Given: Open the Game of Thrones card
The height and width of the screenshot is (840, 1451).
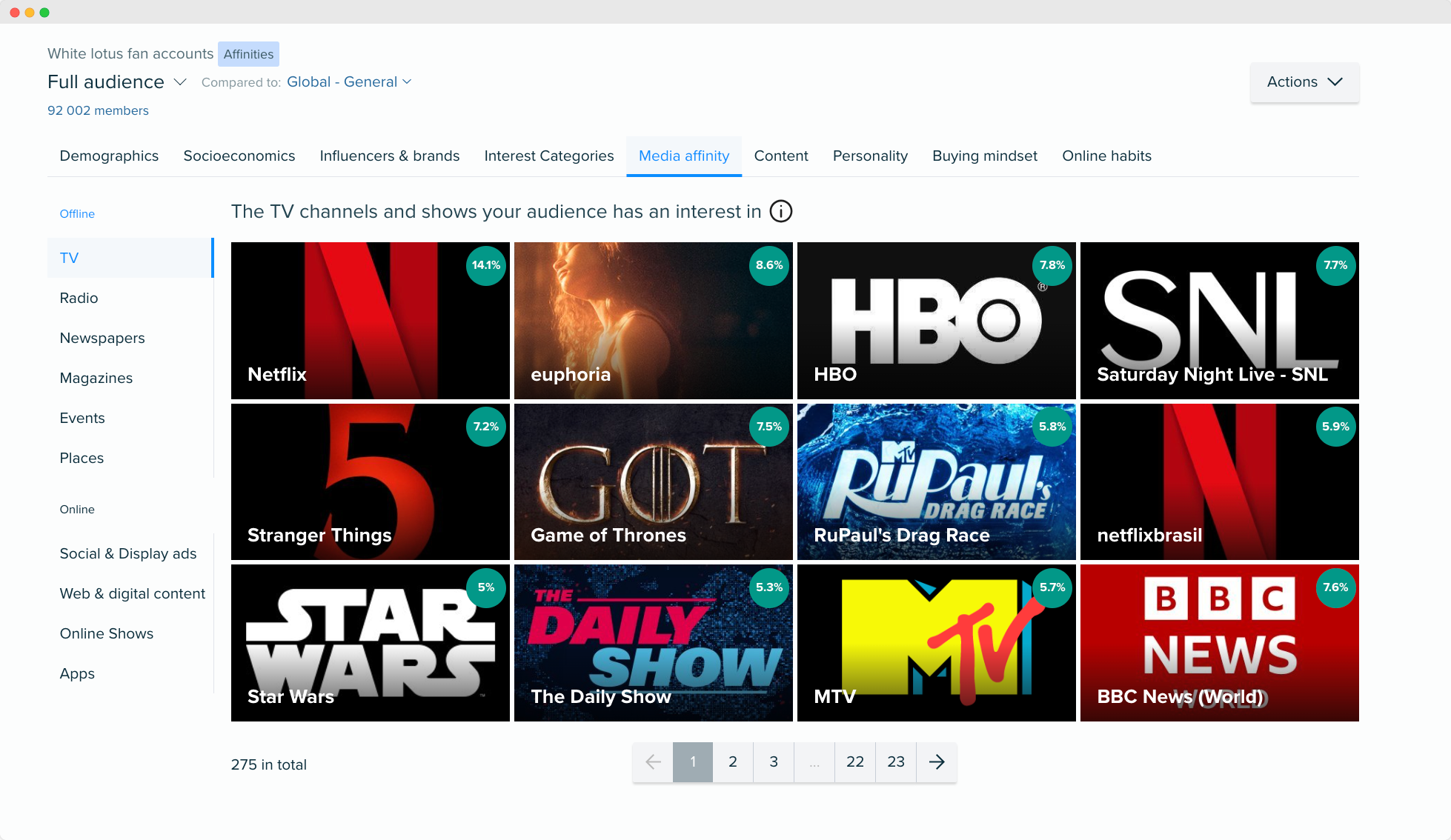Looking at the screenshot, I should pyautogui.click(x=654, y=481).
